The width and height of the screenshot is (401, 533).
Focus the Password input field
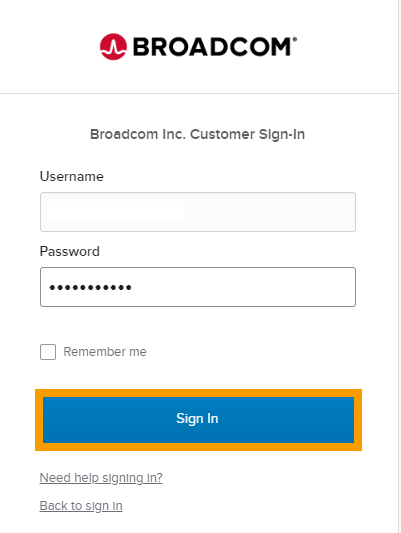click(x=198, y=287)
